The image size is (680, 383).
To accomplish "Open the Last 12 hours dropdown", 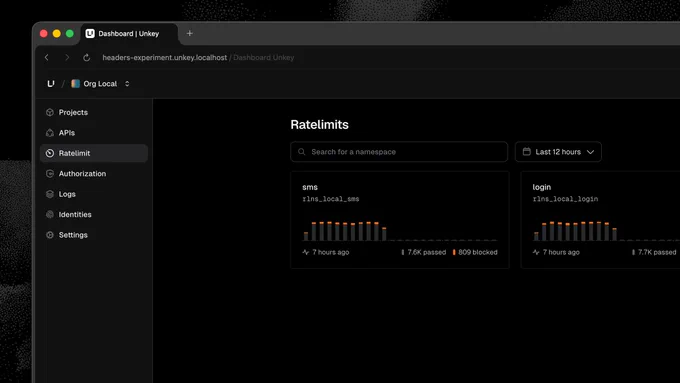I will click(558, 152).
